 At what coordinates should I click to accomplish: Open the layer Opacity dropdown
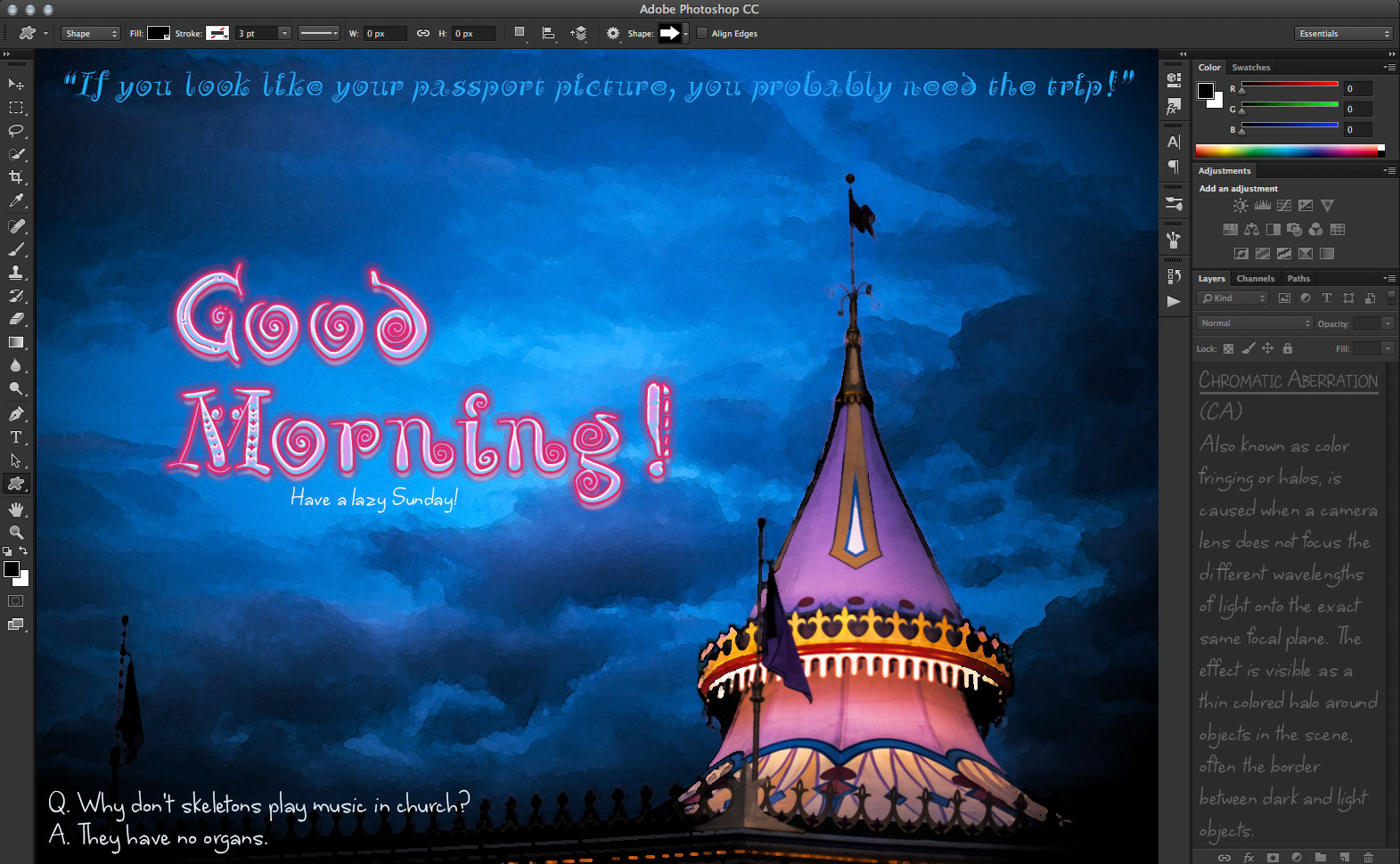tap(1387, 323)
